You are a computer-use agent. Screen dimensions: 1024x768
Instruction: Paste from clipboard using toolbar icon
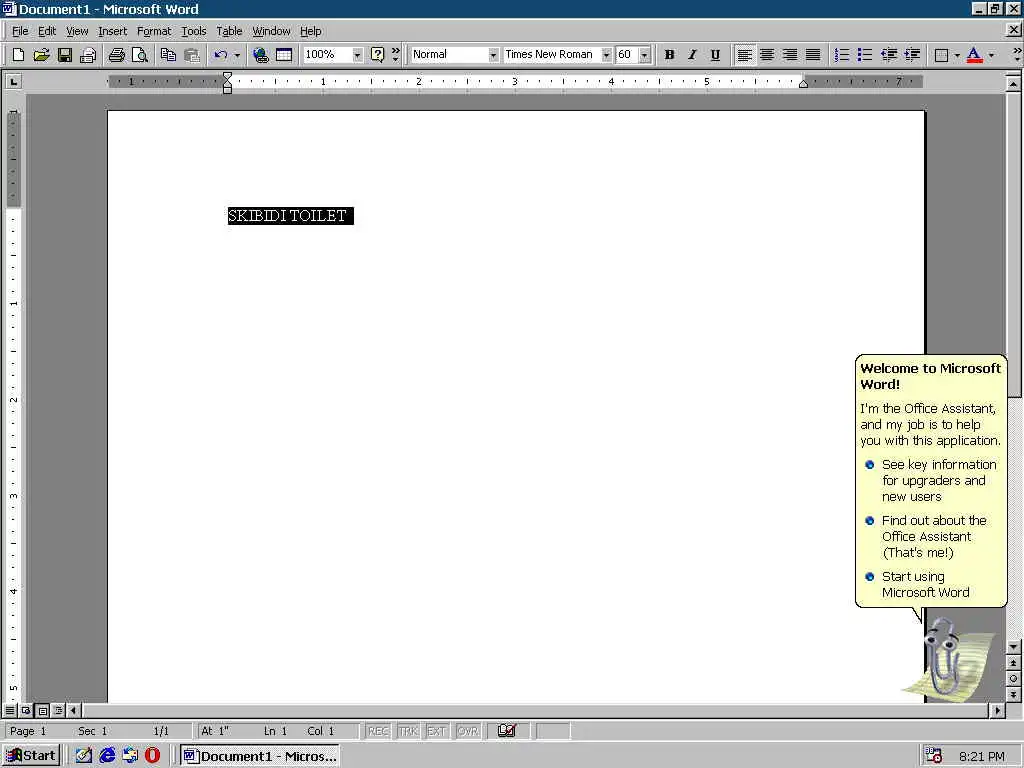click(191, 55)
